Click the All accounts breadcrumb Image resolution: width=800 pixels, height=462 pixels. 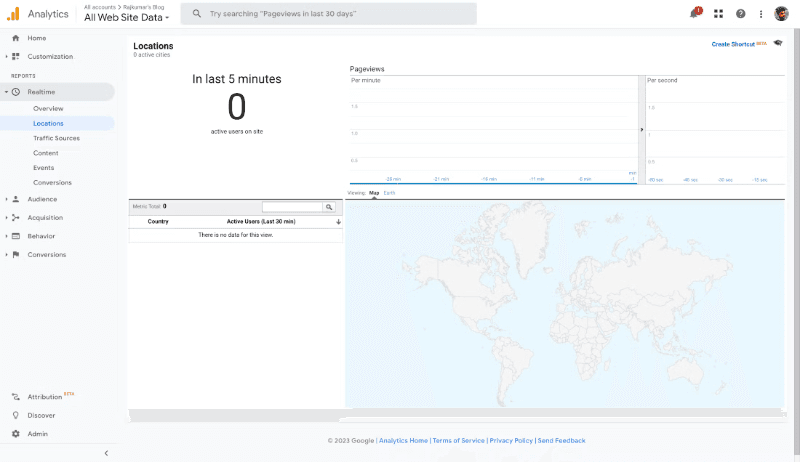[x=99, y=7]
